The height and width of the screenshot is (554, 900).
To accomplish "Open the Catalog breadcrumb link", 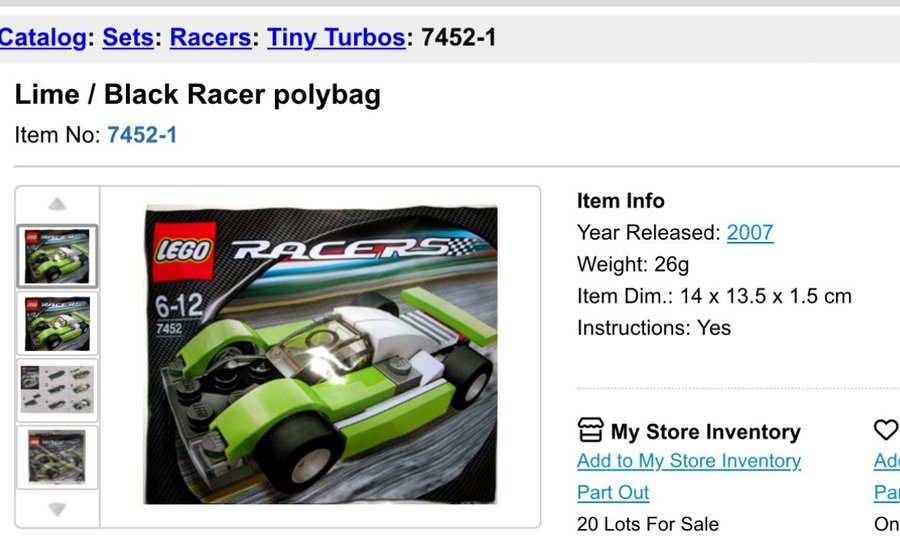I will point(43,38).
